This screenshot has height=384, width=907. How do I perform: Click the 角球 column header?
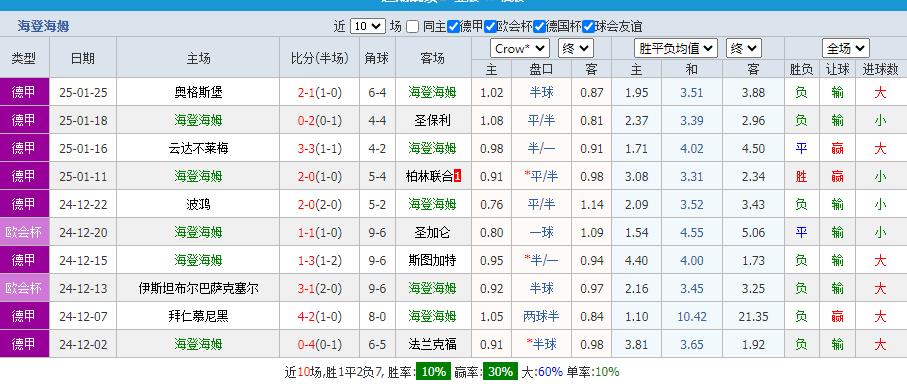coord(377,58)
